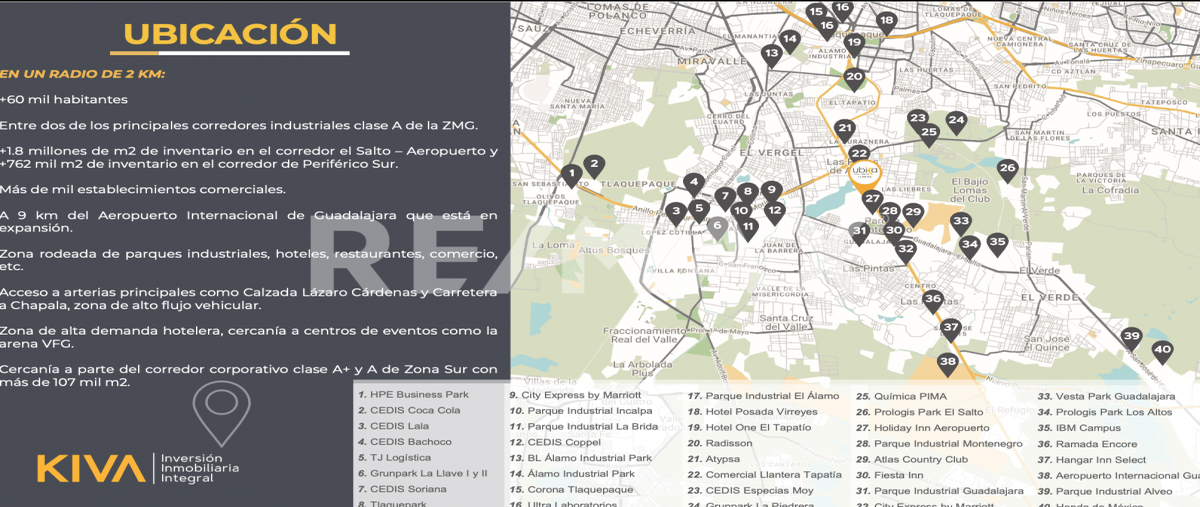Image resolution: width=1200 pixels, height=507 pixels.
Task: Select map pin number 27
Action: click(x=872, y=201)
